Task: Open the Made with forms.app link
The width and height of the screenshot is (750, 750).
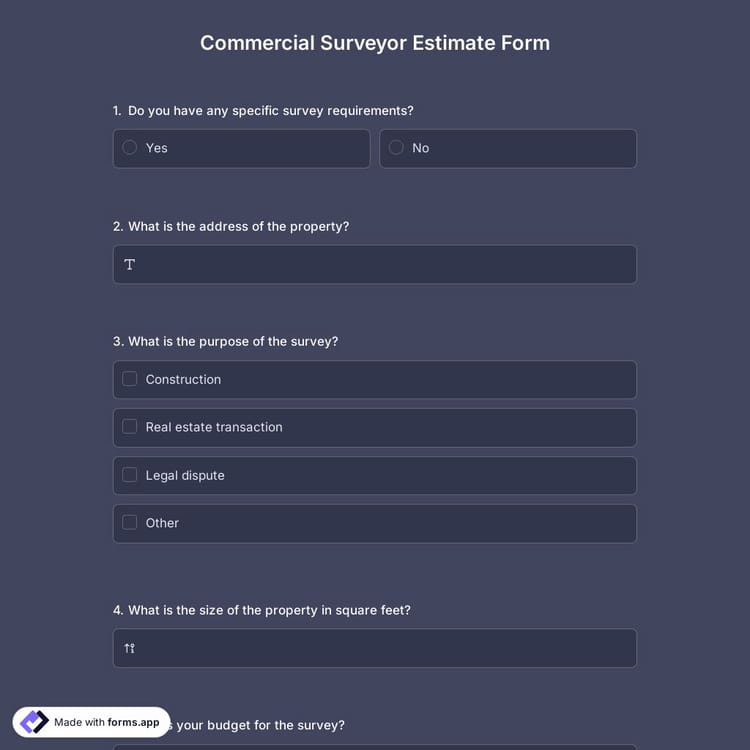Action: tap(106, 722)
